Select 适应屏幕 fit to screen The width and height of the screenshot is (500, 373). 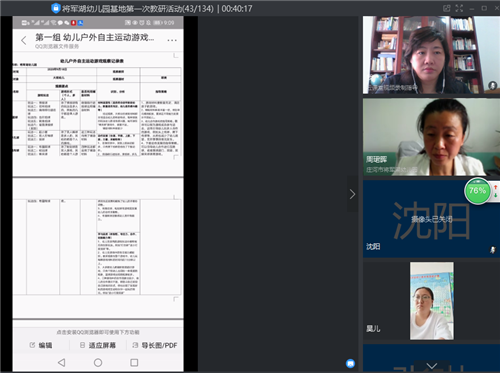coord(98,345)
